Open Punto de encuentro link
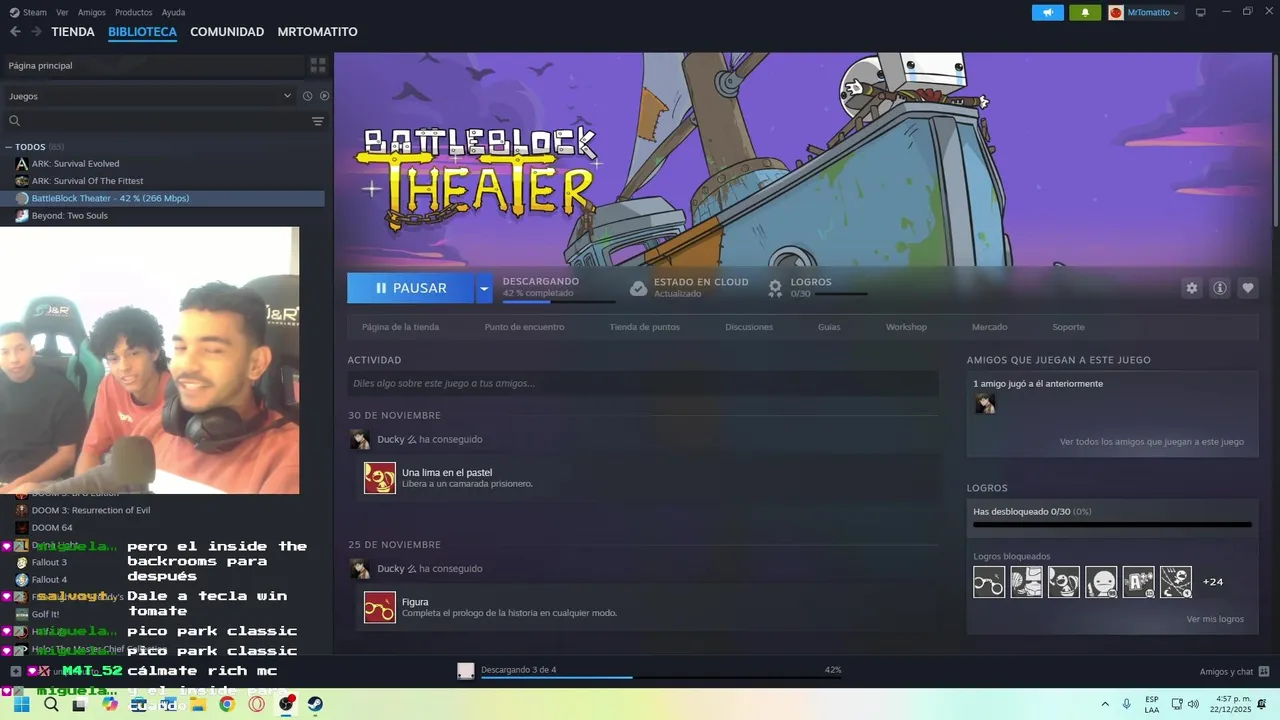Image resolution: width=1280 pixels, height=720 pixels. (x=524, y=327)
